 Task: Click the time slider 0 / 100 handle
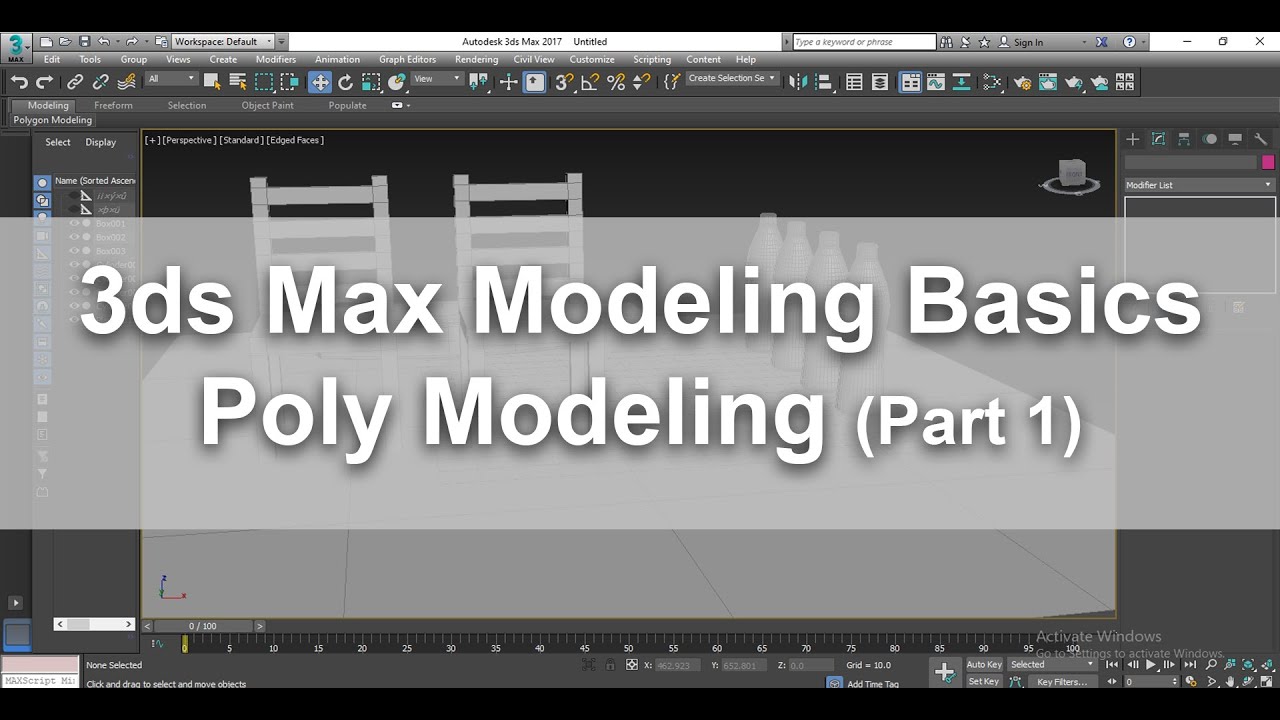(x=202, y=626)
